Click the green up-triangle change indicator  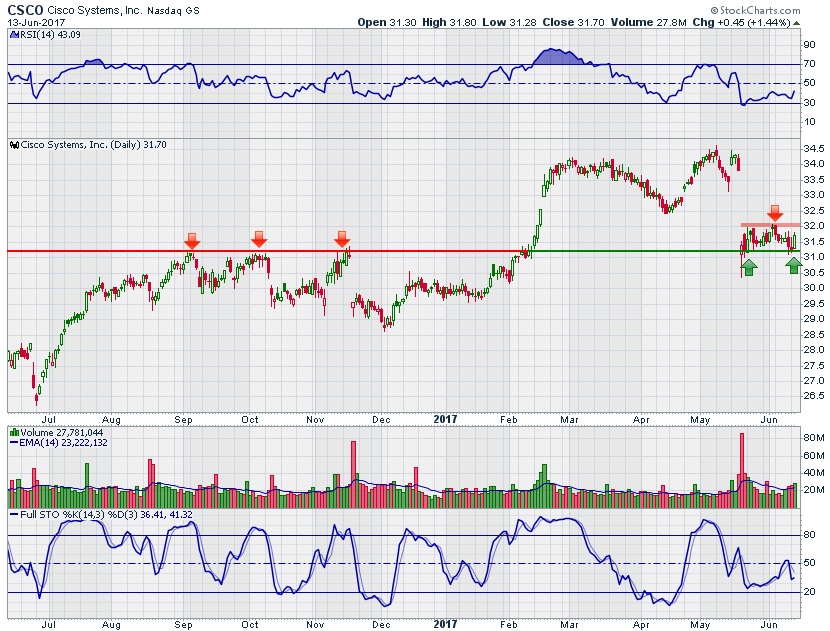click(797, 23)
